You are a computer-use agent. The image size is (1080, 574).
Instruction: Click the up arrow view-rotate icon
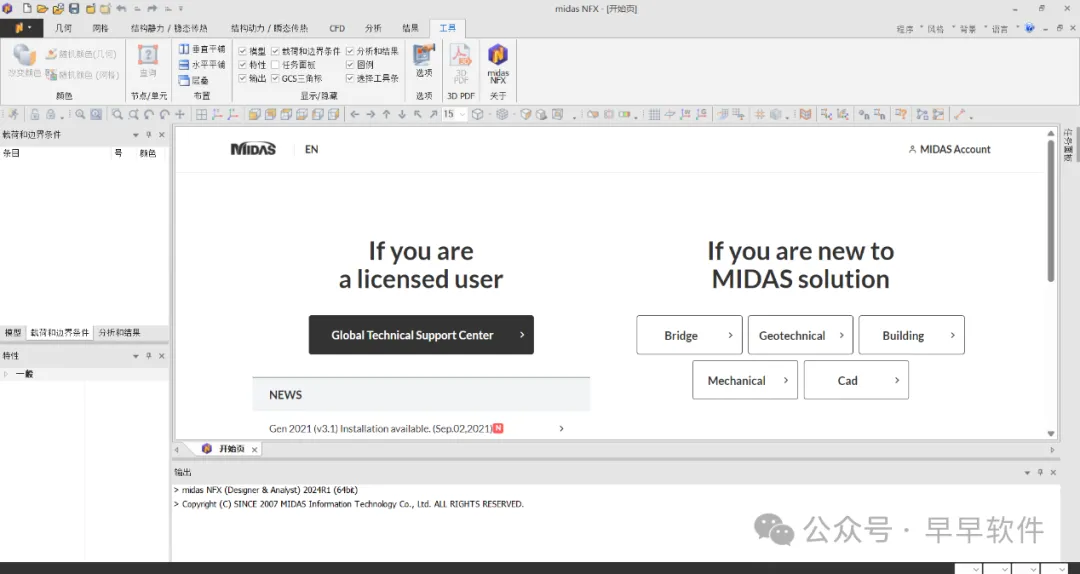click(386, 114)
